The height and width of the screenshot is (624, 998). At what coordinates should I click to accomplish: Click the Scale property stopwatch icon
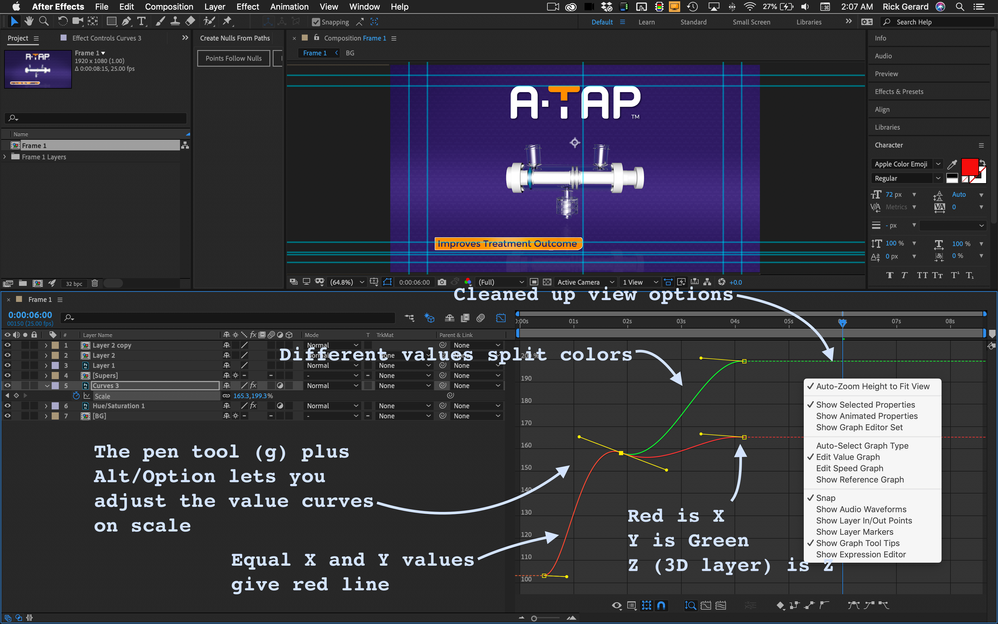[x=76, y=396]
